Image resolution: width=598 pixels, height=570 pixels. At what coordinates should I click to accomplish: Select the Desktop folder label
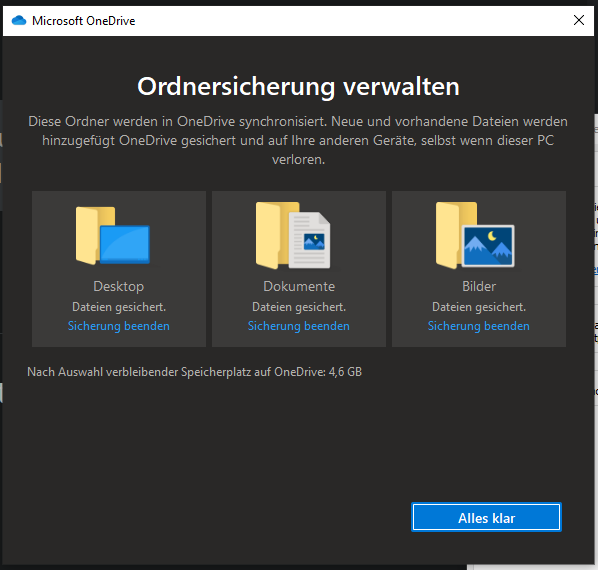point(119,286)
